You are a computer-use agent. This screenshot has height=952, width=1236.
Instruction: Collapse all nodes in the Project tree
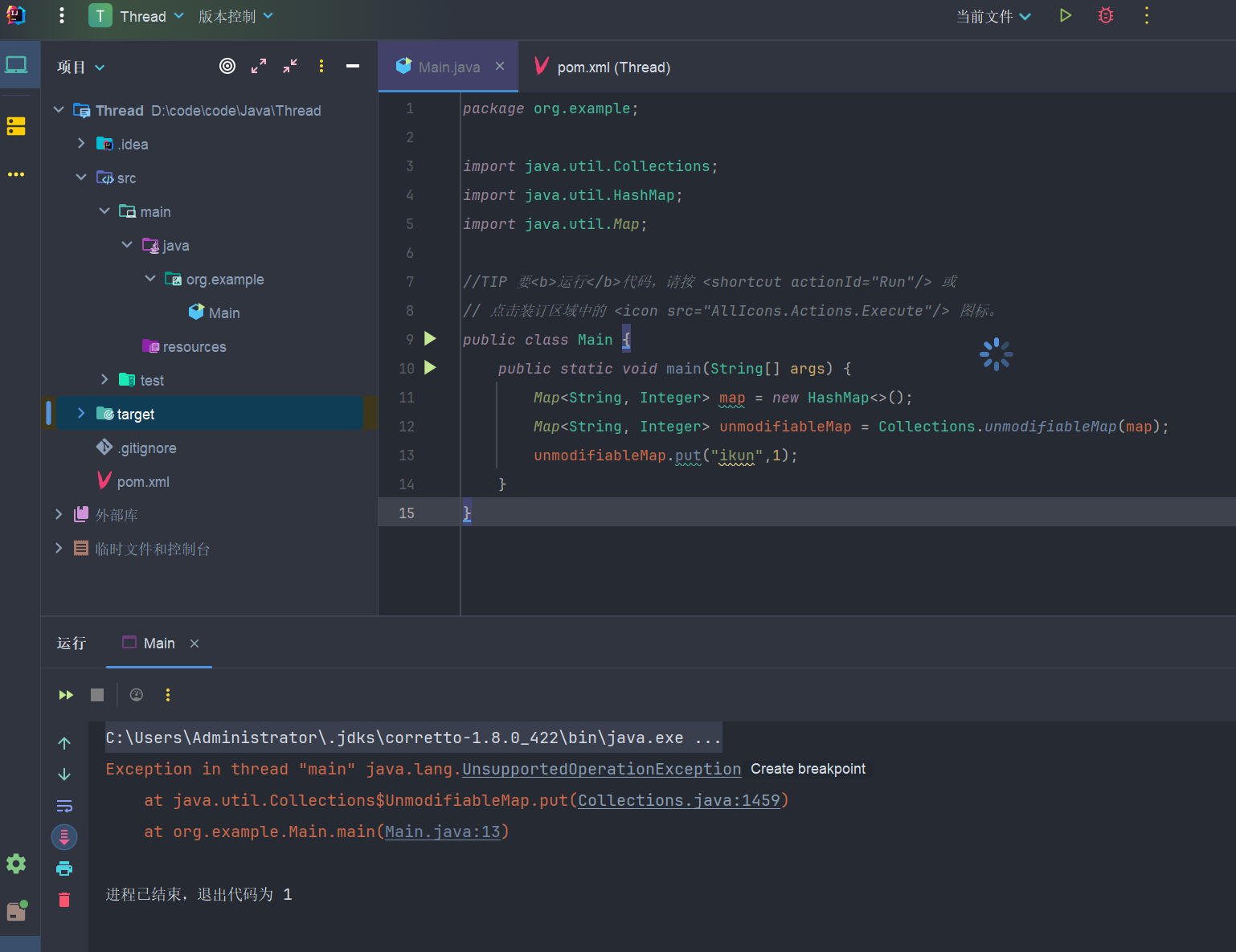290,66
